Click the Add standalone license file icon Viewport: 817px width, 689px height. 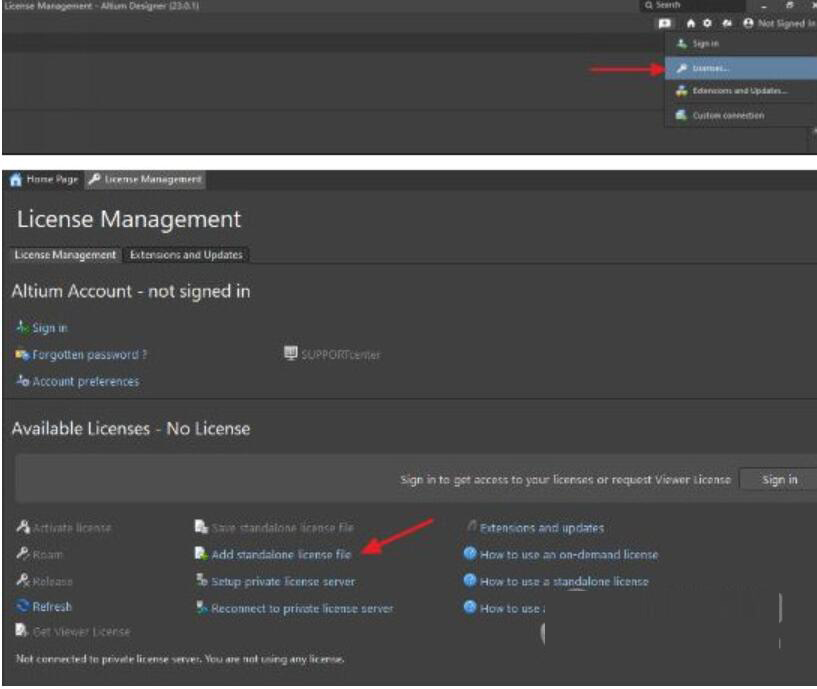click(201, 553)
